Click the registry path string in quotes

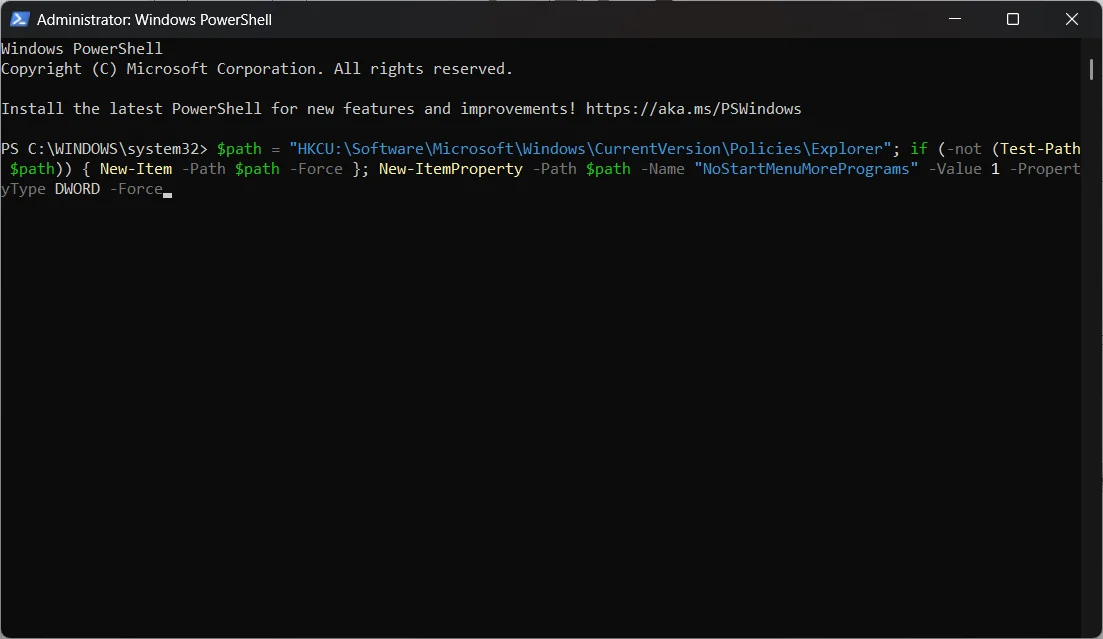click(590, 148)
